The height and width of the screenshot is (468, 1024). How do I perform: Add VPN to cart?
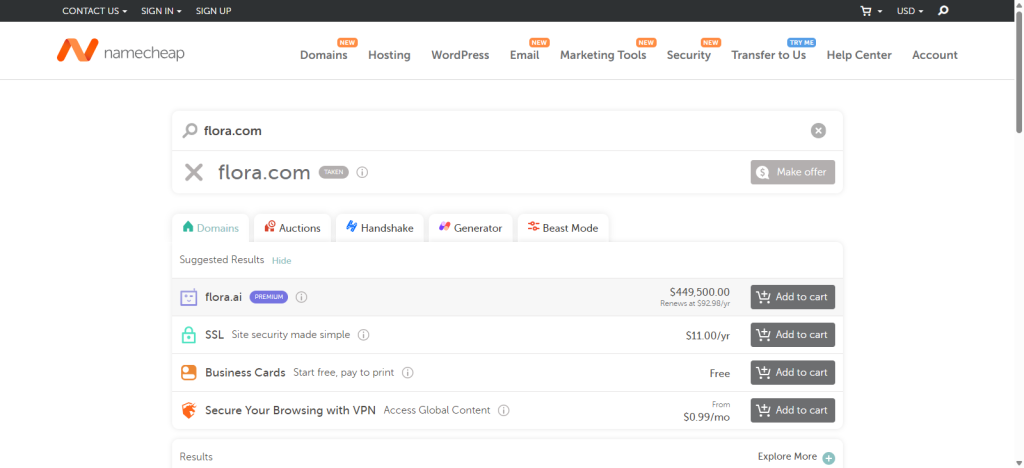792,411
